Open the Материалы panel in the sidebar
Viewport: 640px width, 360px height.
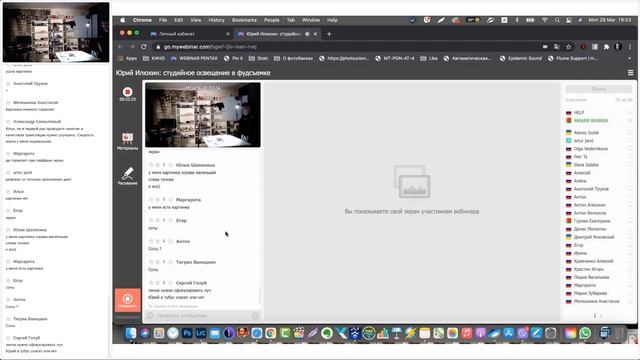pyautogui.click(x=127, y=141)
